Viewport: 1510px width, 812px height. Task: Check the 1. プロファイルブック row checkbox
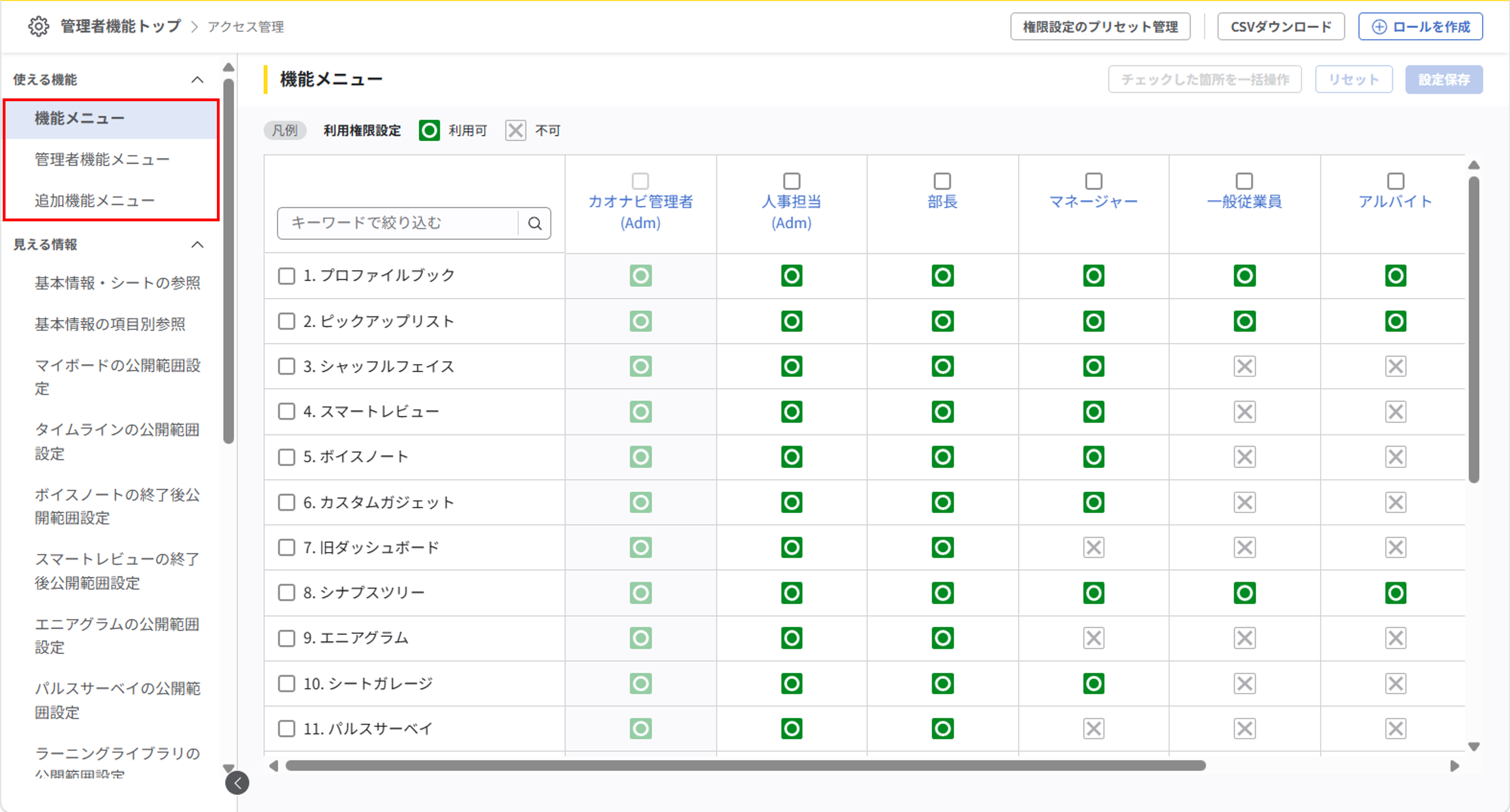pyautogui.click(x=286, y=275)
